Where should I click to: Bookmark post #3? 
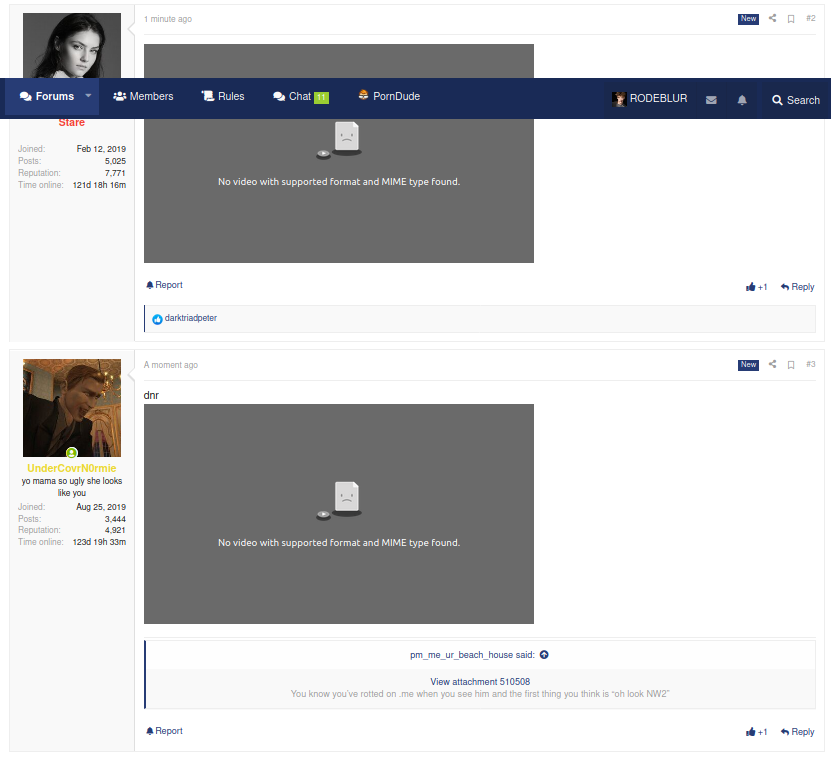[x=790, y=365]
